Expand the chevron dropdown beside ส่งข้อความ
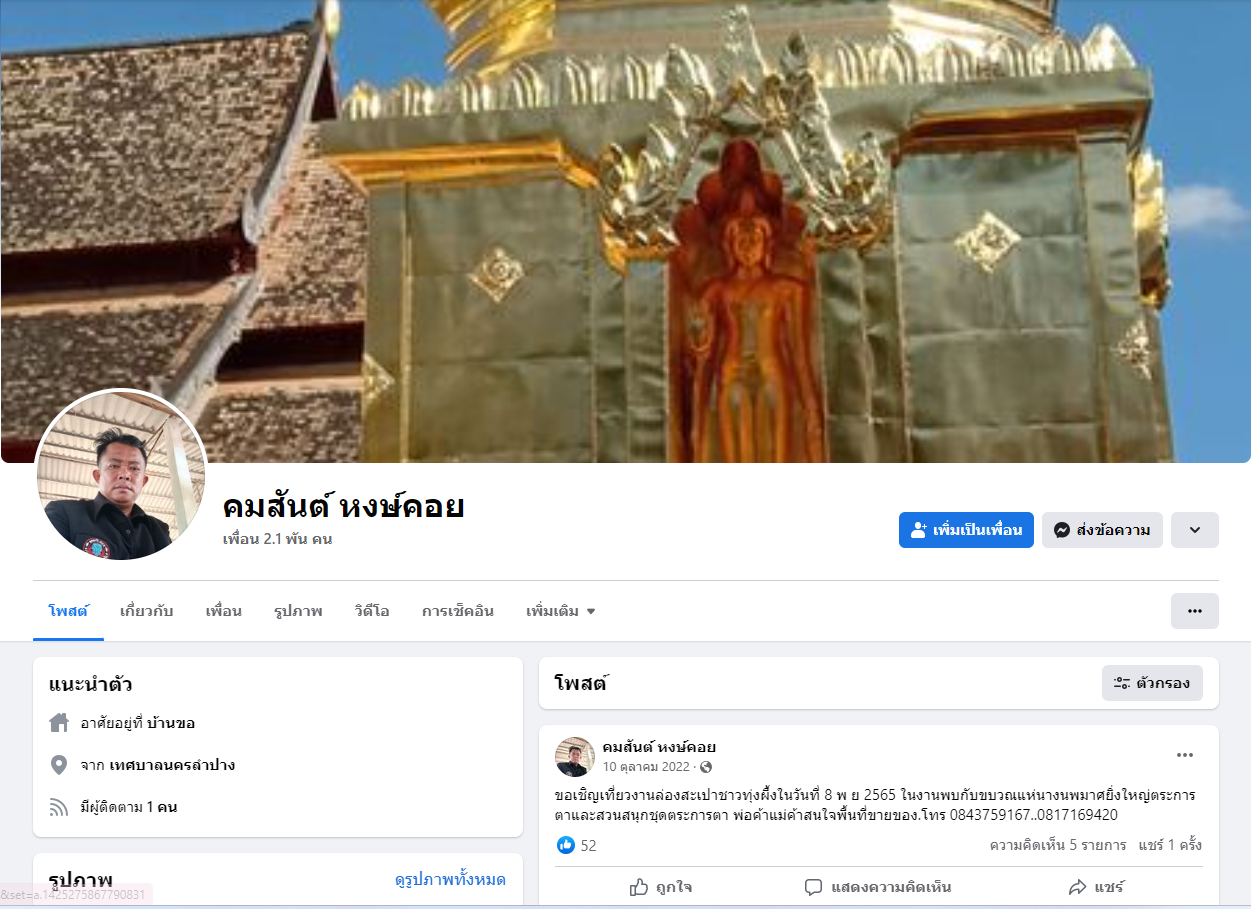 coord(1195,530)
